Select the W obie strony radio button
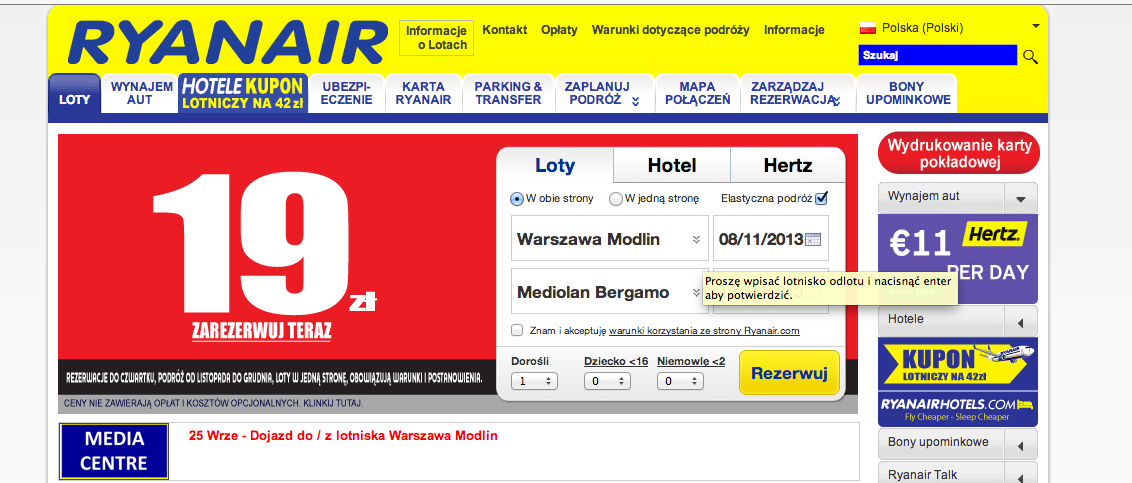This screenshot has width=1132, height=483. coord(517,199)
